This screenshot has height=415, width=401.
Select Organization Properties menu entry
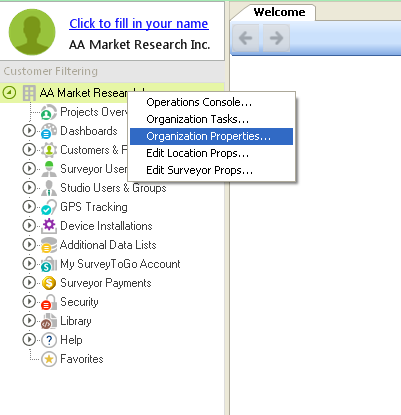(211, 136)
